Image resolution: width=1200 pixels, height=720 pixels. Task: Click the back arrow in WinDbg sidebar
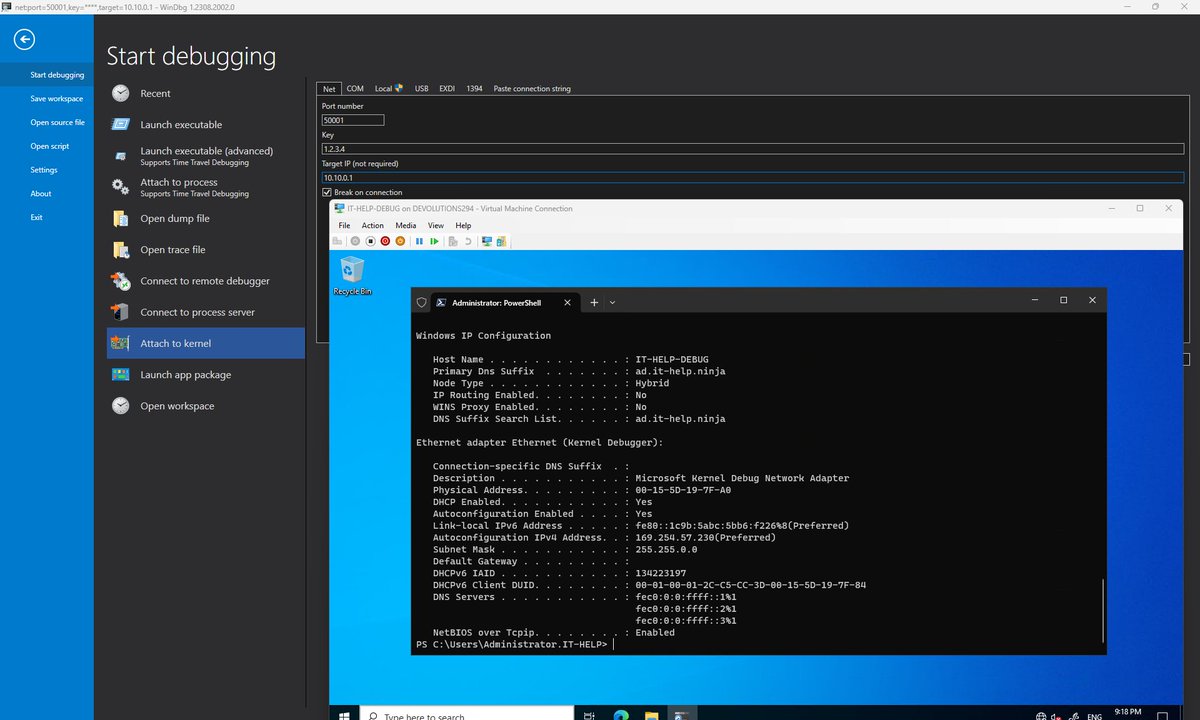point(25,40)
